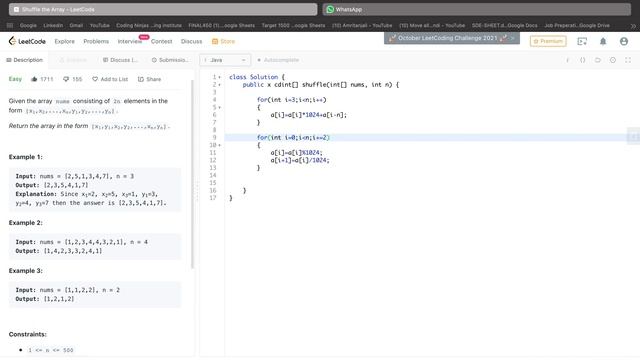Open the Target 1500 Google Sheets bookmark

pyautogui.click(x=293, y=25)
